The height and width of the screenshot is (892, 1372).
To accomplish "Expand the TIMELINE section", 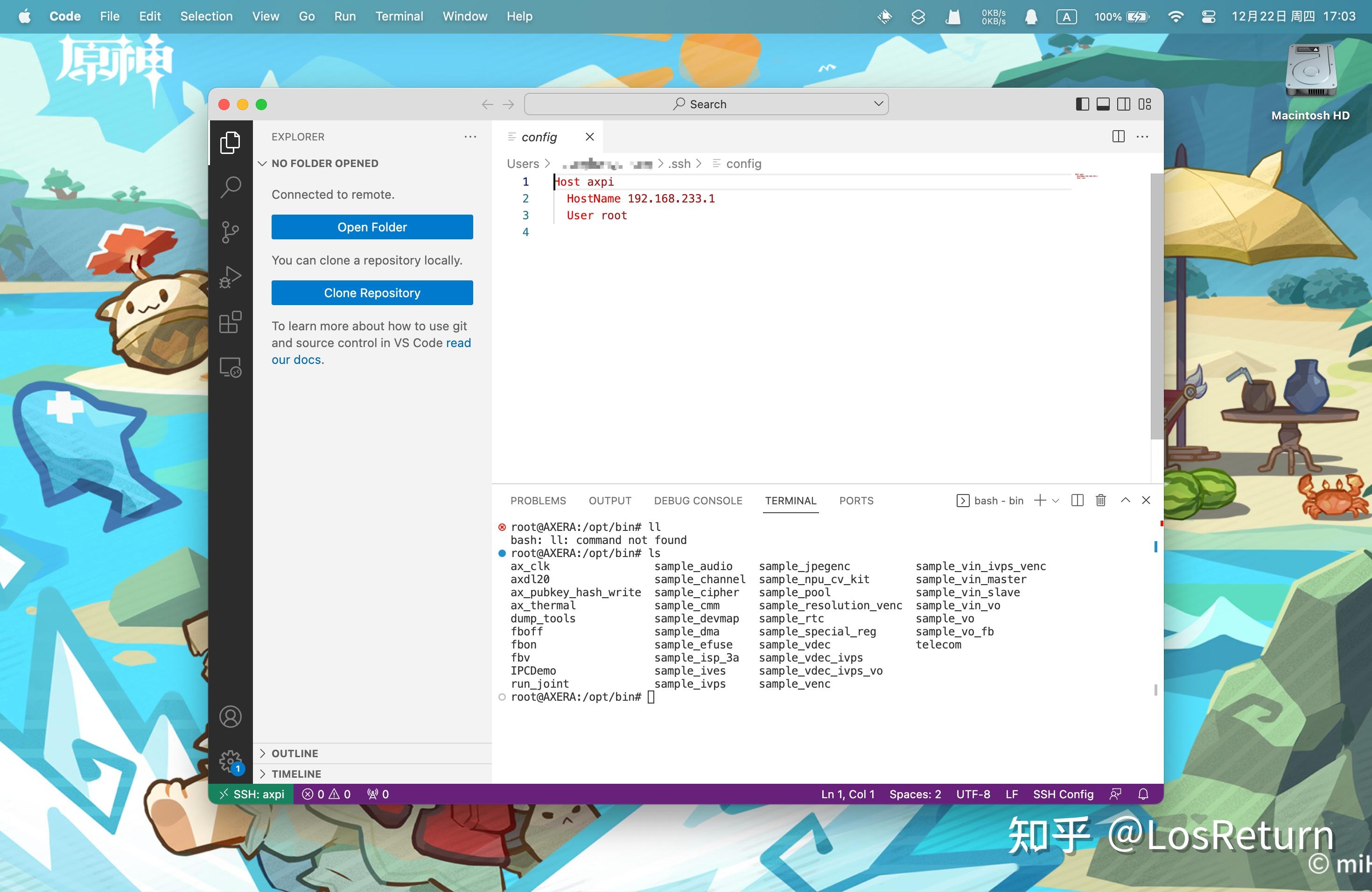I will (x=296, y=774).
